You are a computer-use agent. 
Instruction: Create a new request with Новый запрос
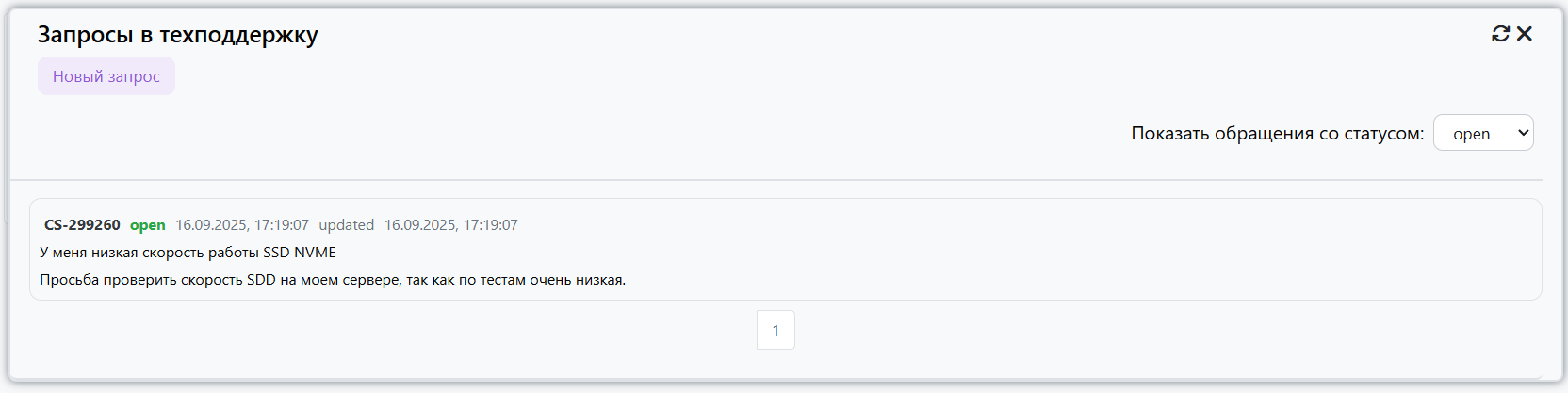click(x=106, y=76)
